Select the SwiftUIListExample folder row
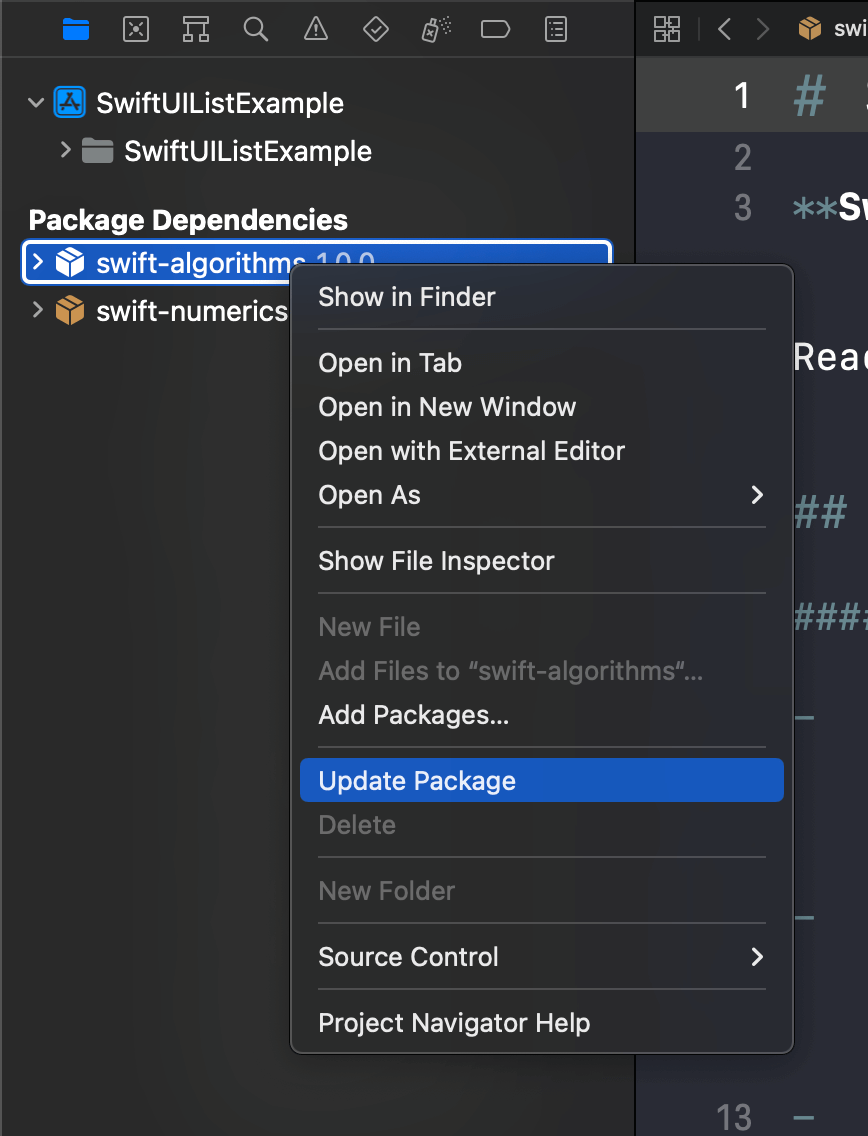This screenshot has height=1136, width=868. 247,151
